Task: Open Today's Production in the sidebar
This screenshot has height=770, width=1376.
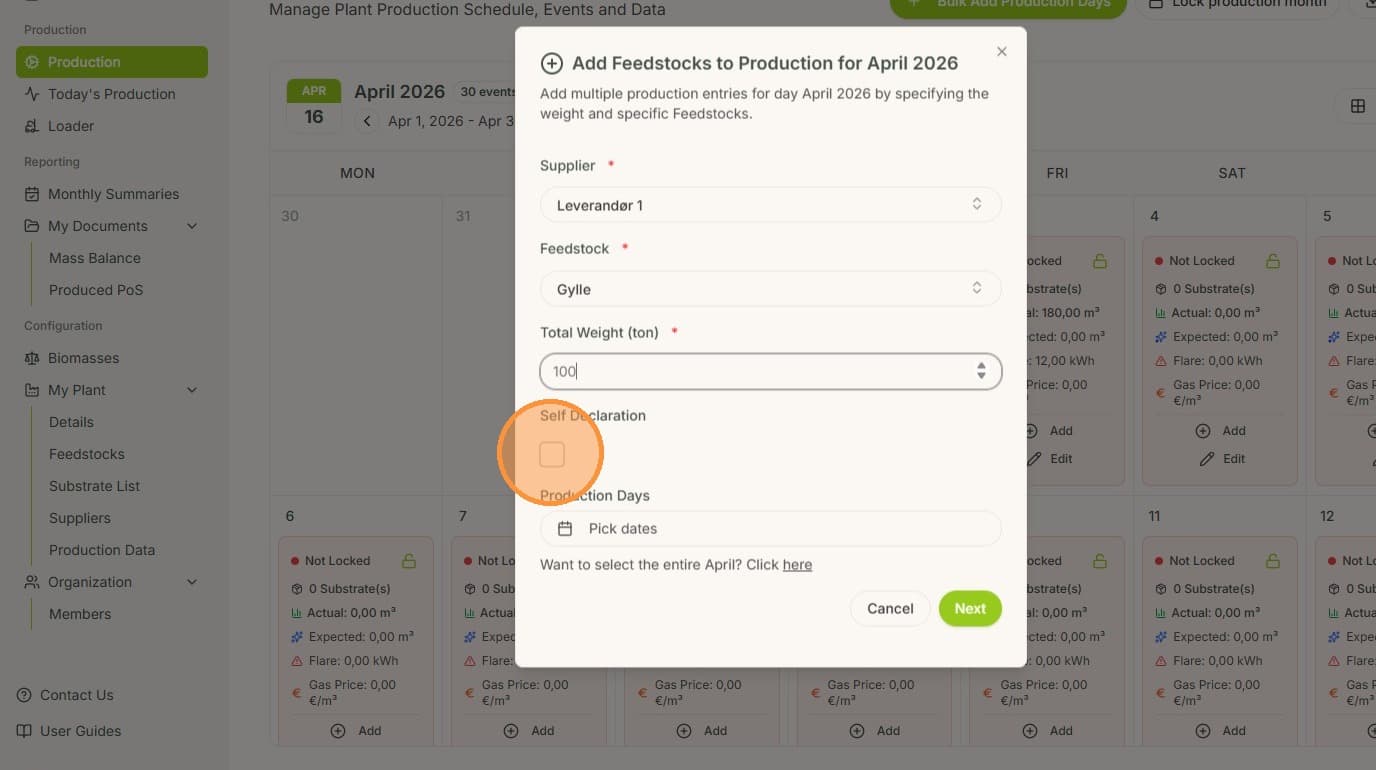Action: point(112,94)
